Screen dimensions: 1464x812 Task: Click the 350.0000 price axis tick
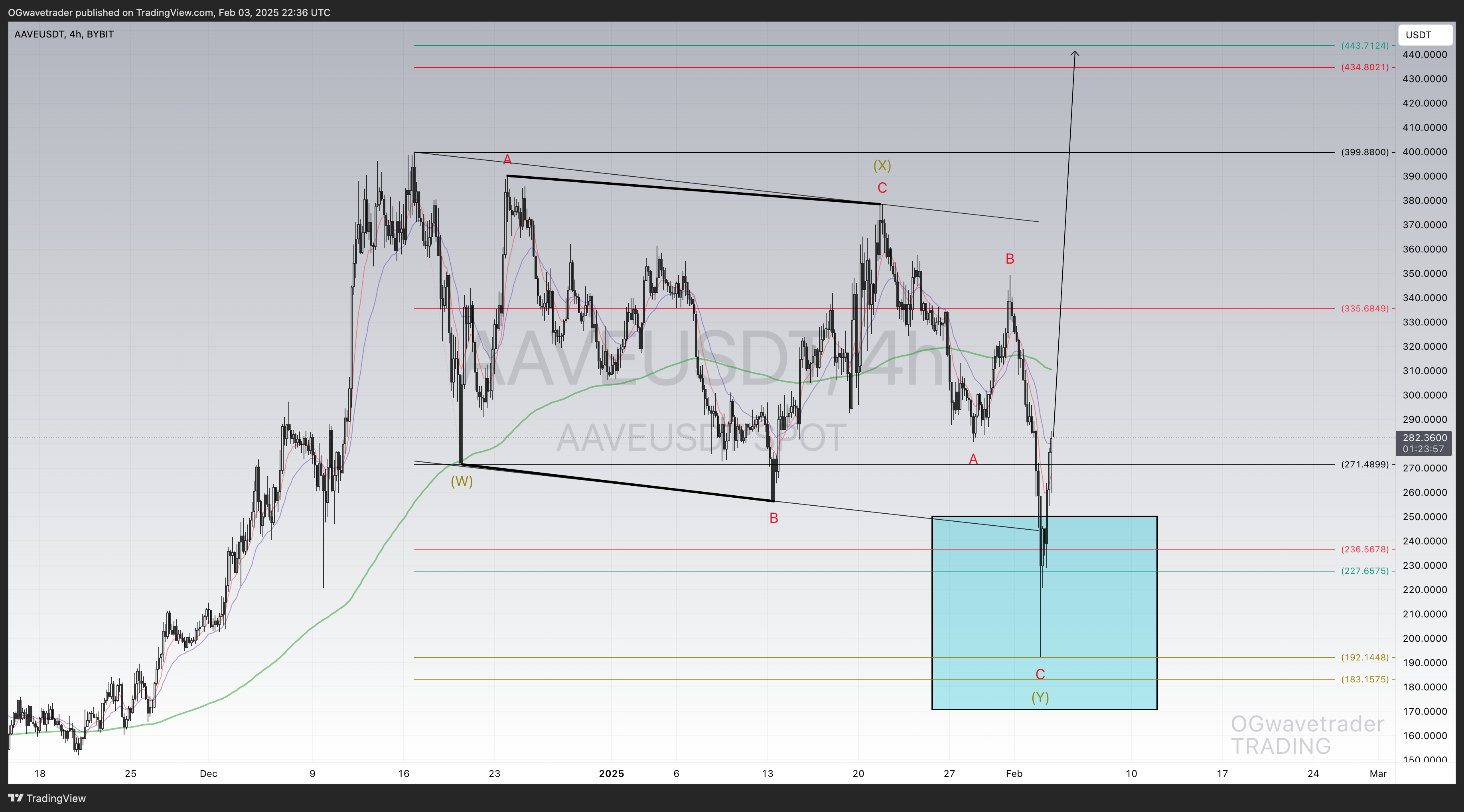click(1425, 273)
